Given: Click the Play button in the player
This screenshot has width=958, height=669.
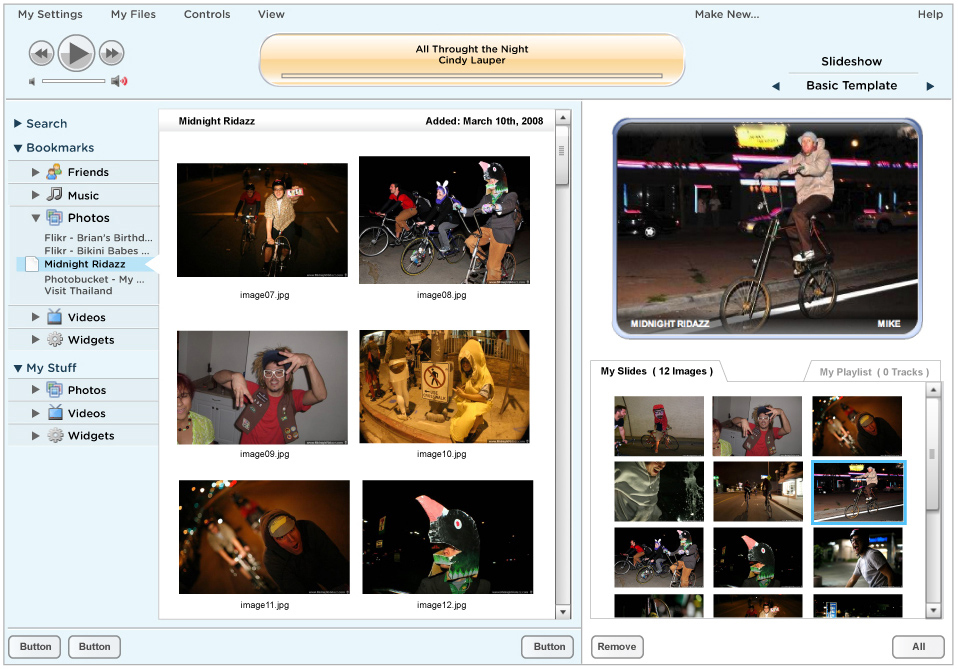Looking at the screenshot, I should coord(76,53).
